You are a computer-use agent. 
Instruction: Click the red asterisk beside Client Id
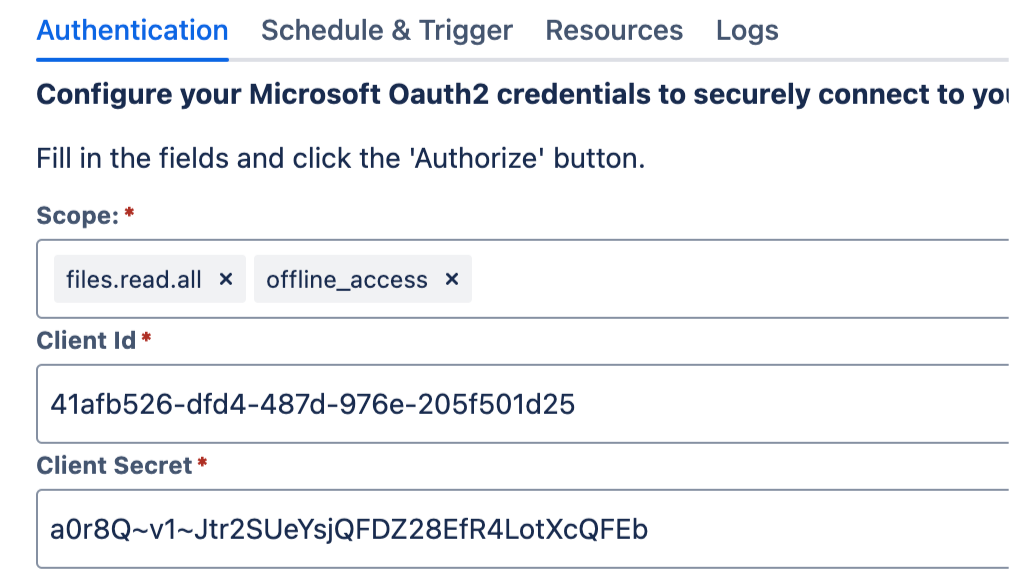coord(146,339)
